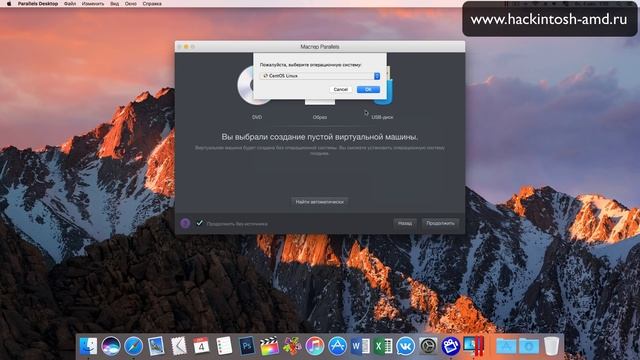Screen dimensions: 640x360
Task: Open Safari from the Dock
Action: click(x=133, y=346)
